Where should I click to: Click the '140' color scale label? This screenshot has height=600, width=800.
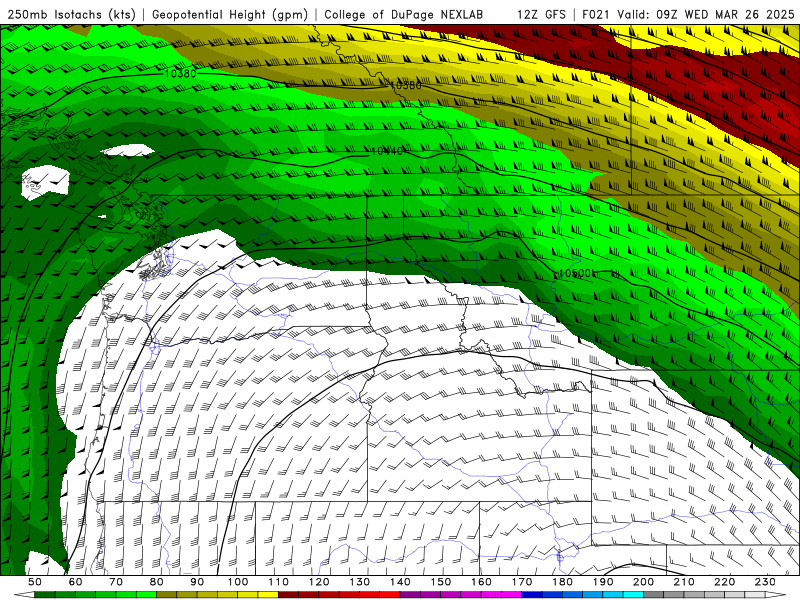[x=401, y=582]
